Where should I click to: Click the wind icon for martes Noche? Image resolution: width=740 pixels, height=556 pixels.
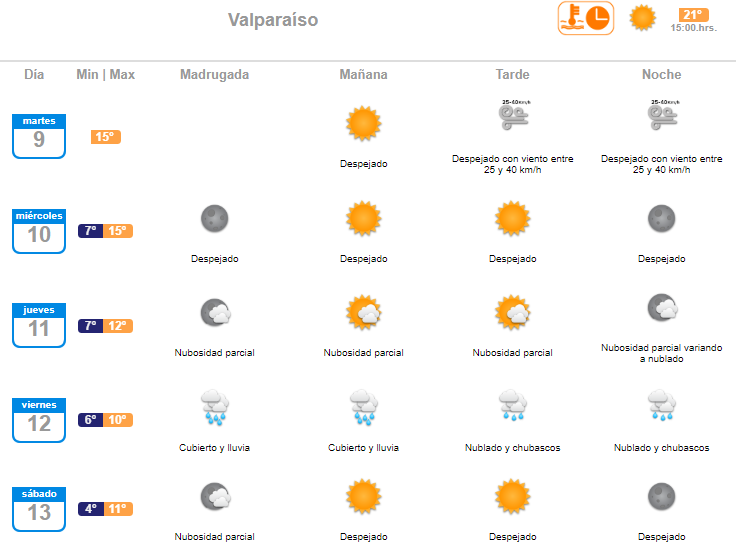click(x=662, y=115)
